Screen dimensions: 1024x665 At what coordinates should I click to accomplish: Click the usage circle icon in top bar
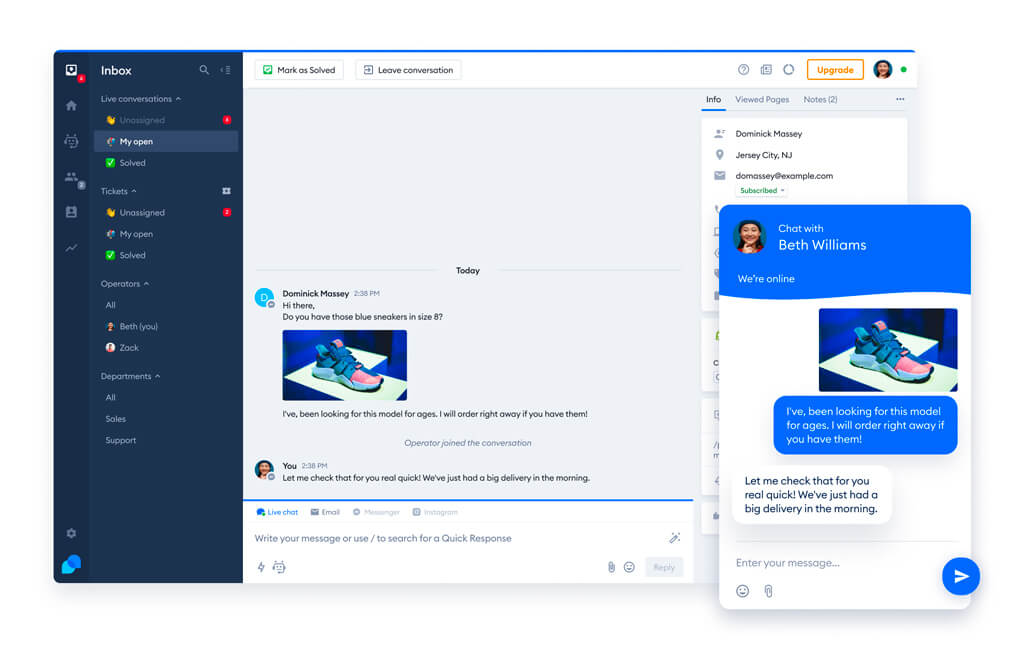[x=789, y=70]
